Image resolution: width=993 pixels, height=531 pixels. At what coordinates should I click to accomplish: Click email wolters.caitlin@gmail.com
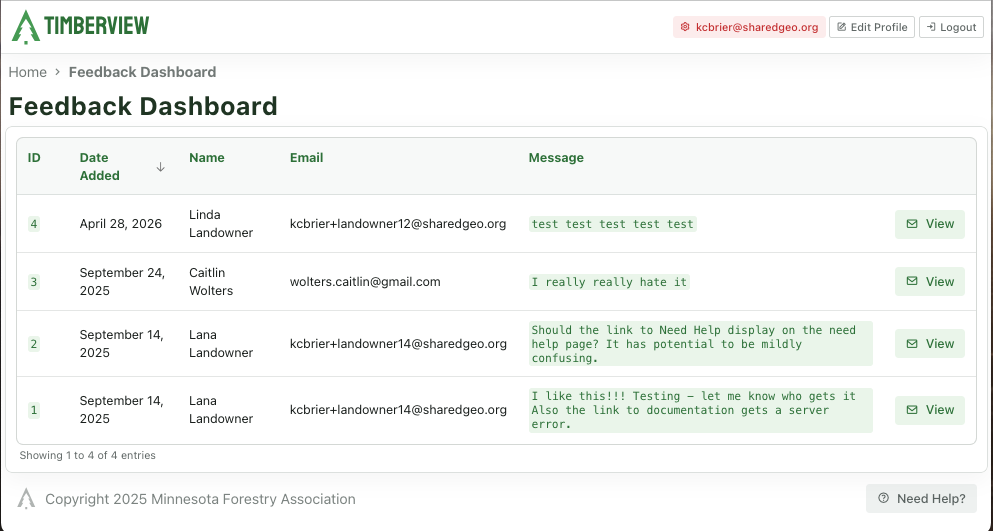[365, 282]
